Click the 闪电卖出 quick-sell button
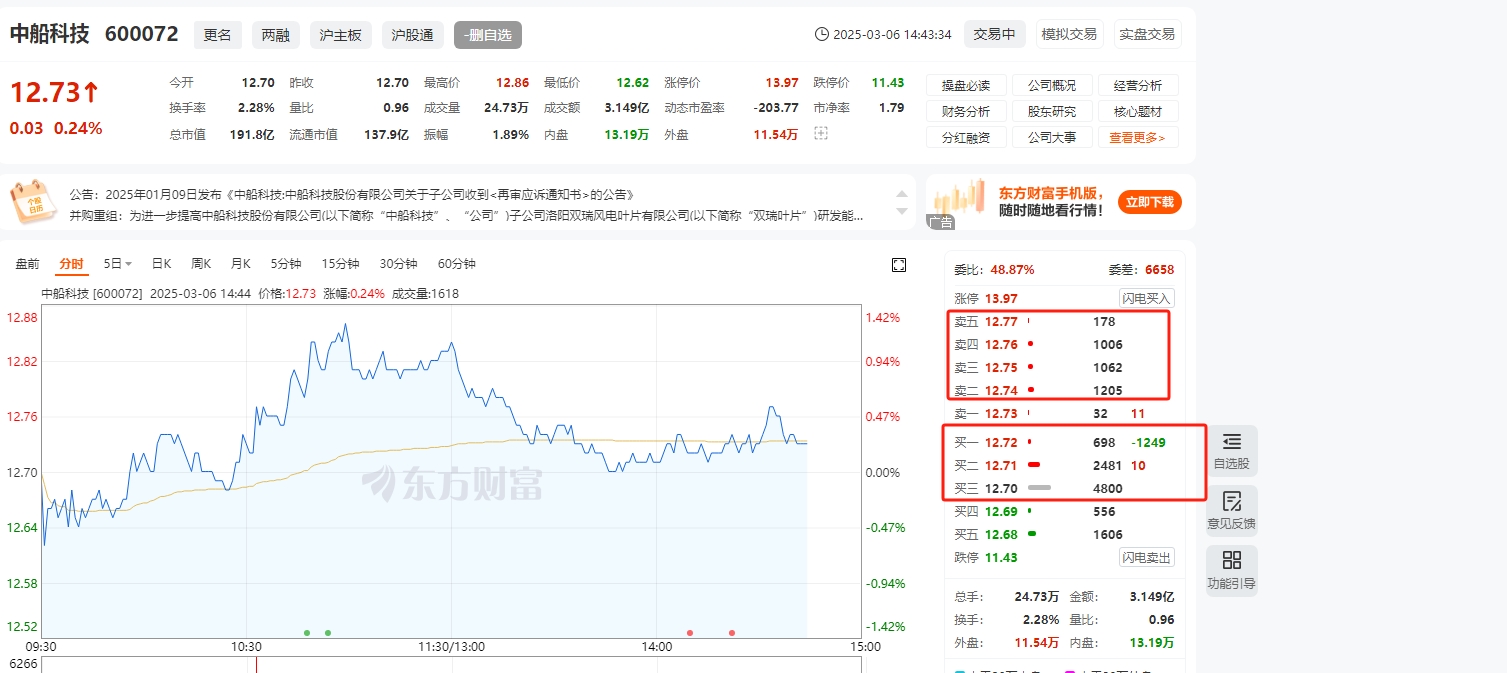1507x673 pixels. 1146,557
